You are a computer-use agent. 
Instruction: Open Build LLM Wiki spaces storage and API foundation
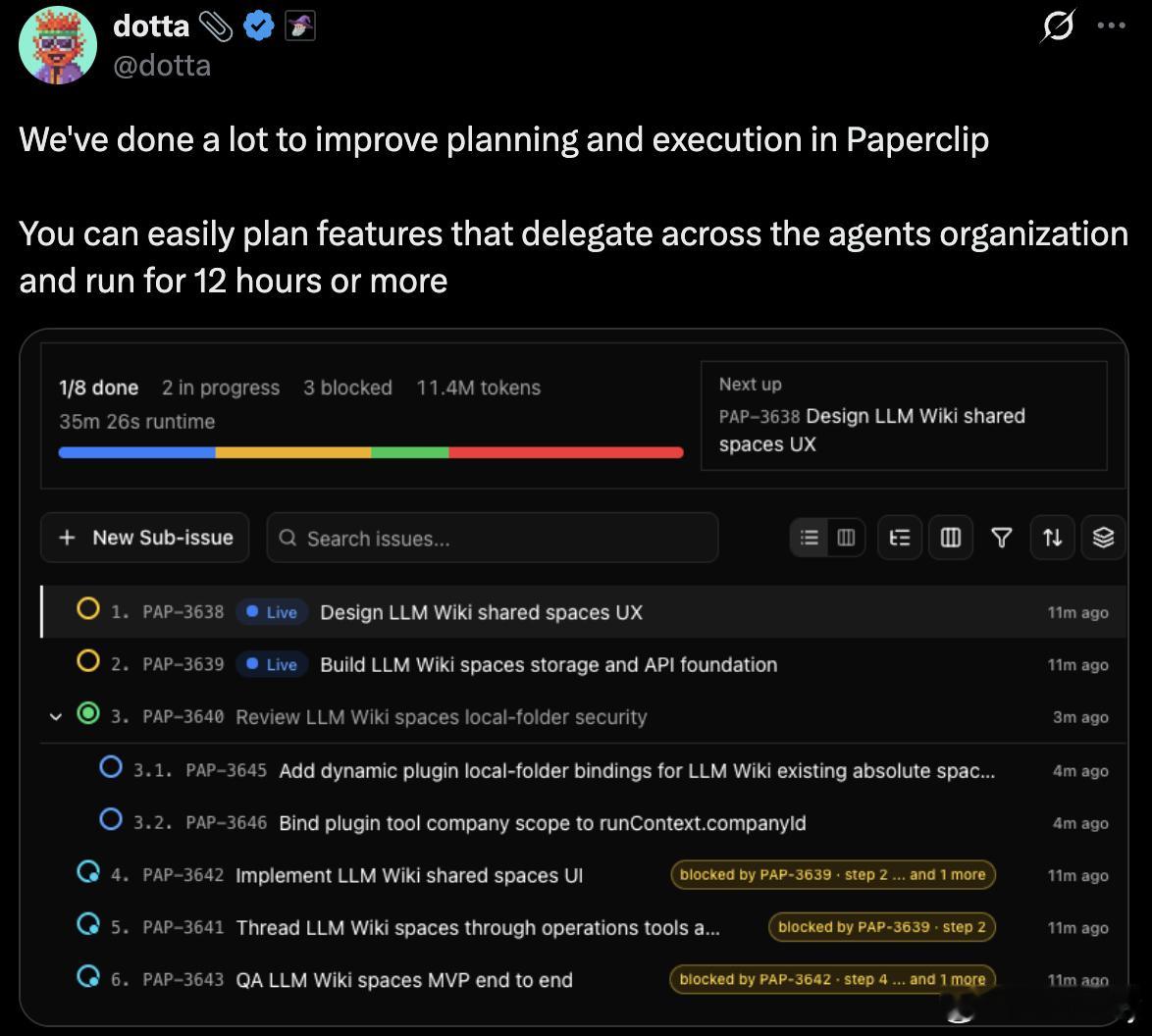pyautogui.click(x=549, y=665)
